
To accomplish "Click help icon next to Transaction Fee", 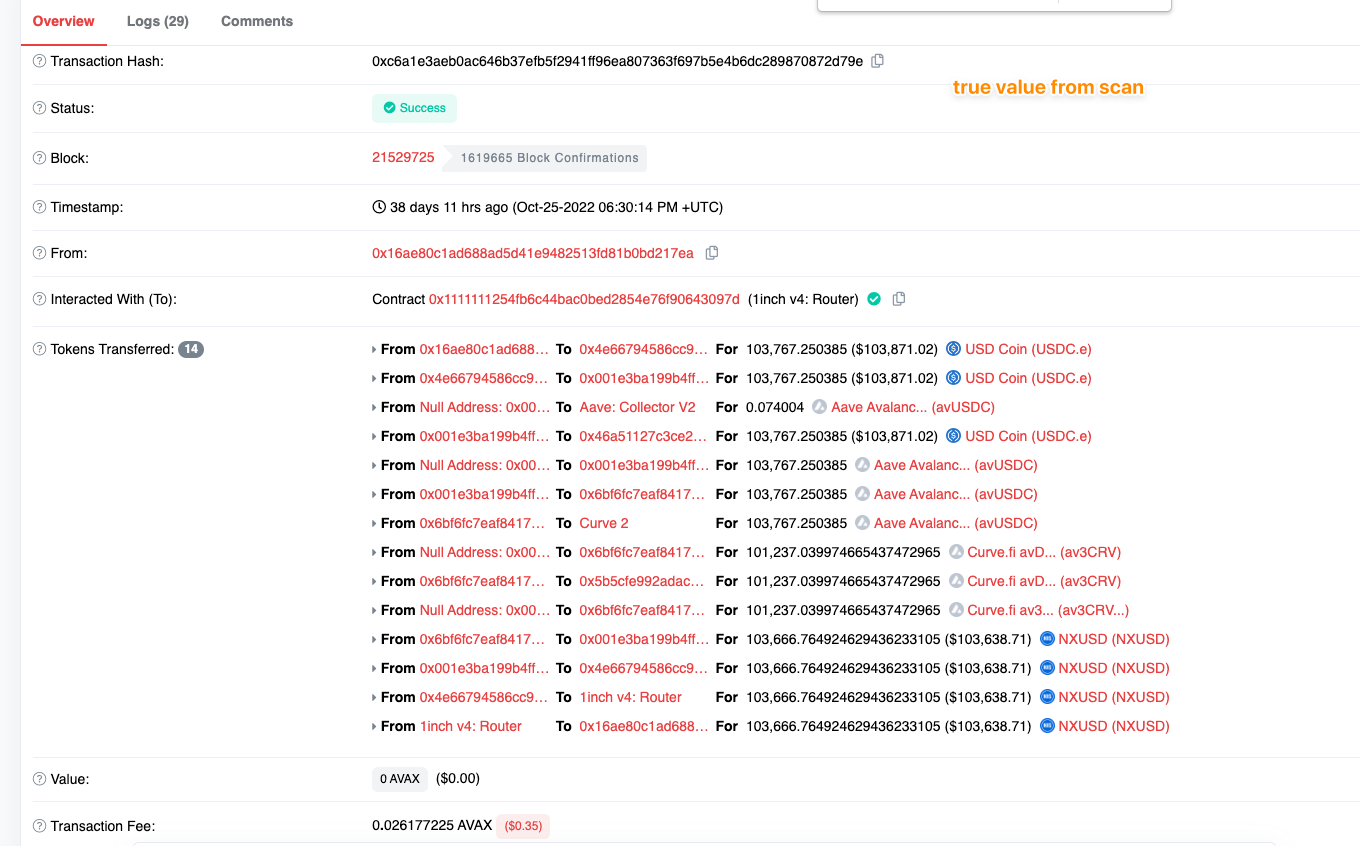I will pyautogui.click(x=39, y=826).
